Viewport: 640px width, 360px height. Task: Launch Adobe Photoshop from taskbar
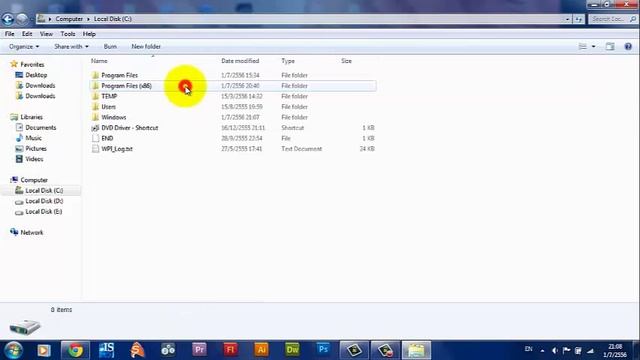coord(323,350)
